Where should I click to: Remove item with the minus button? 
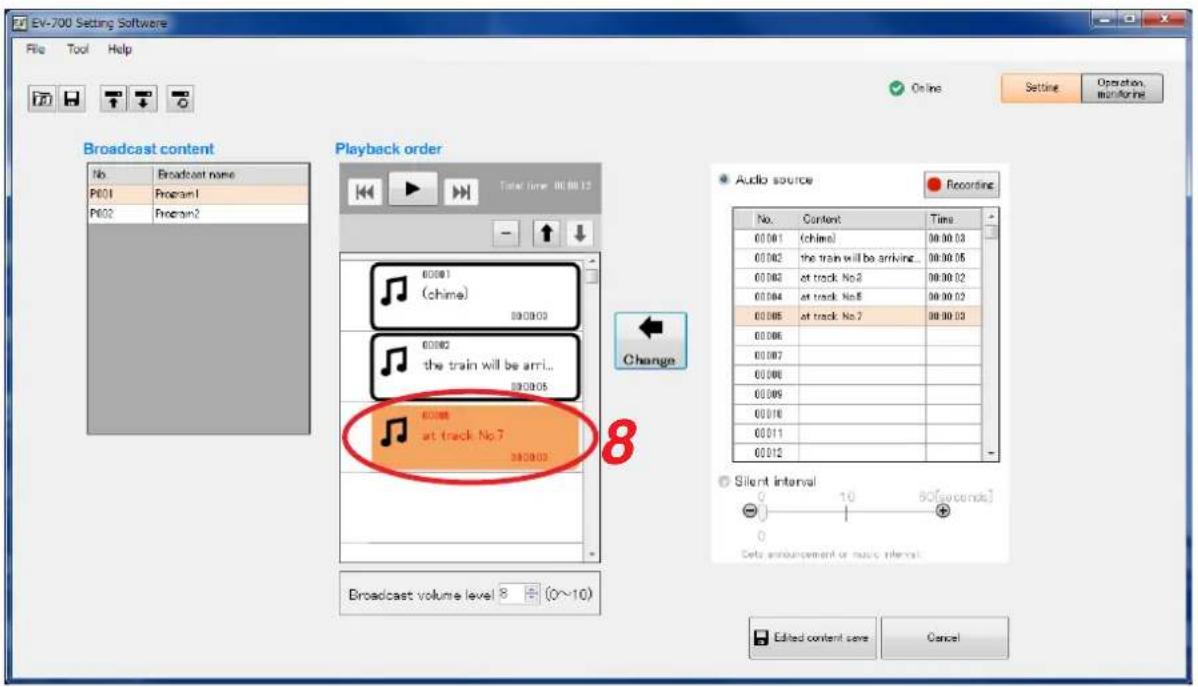point(506,233)
